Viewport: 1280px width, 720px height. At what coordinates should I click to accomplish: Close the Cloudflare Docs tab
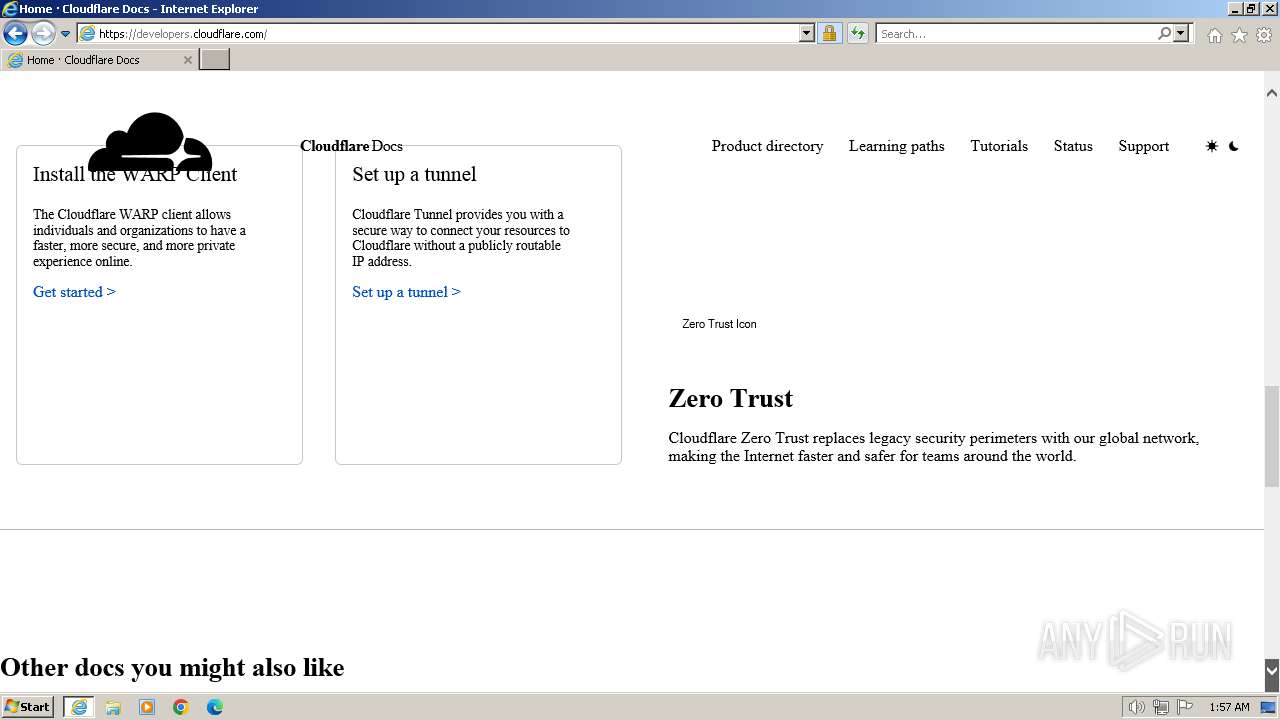(187, 60)
